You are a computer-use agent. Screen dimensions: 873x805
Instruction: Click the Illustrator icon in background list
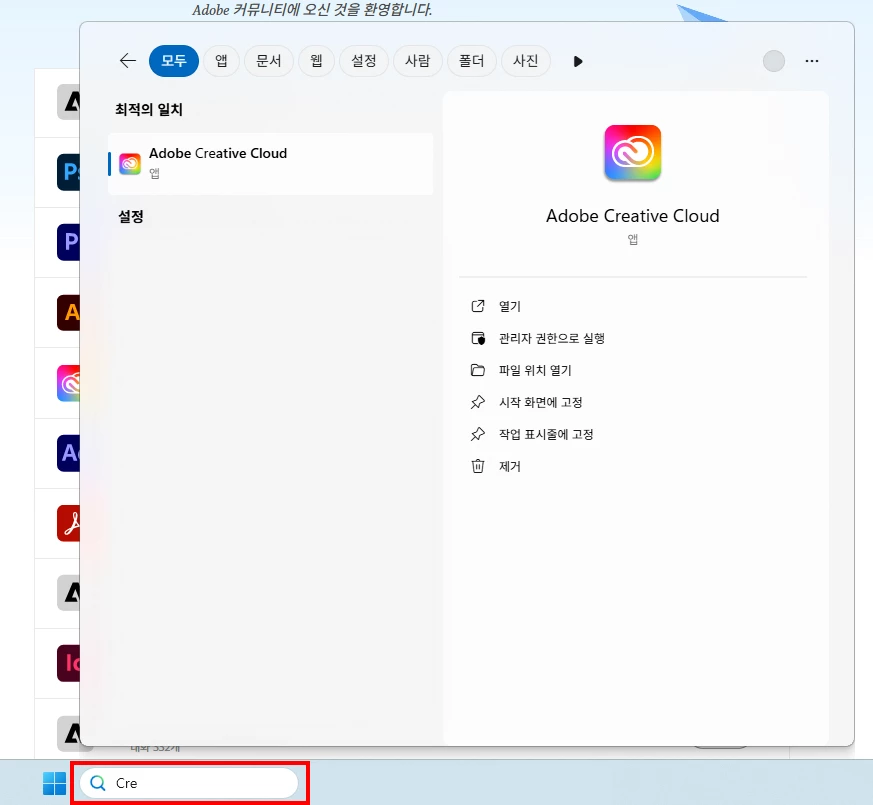click(x=68, y=312)
